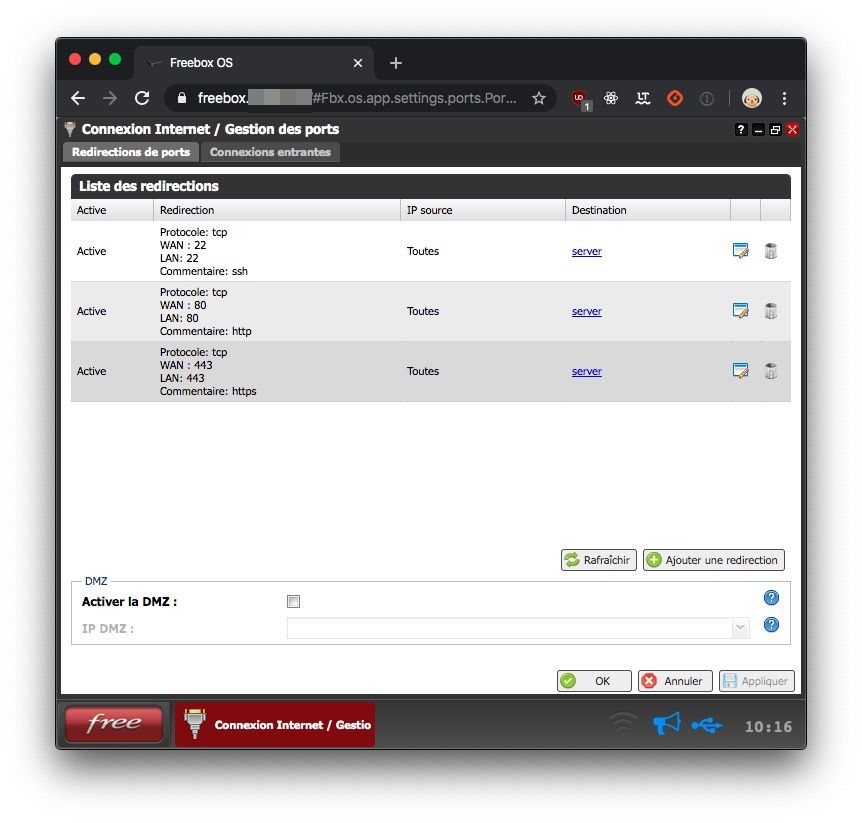Confirm with the OK button

point(594,681)
